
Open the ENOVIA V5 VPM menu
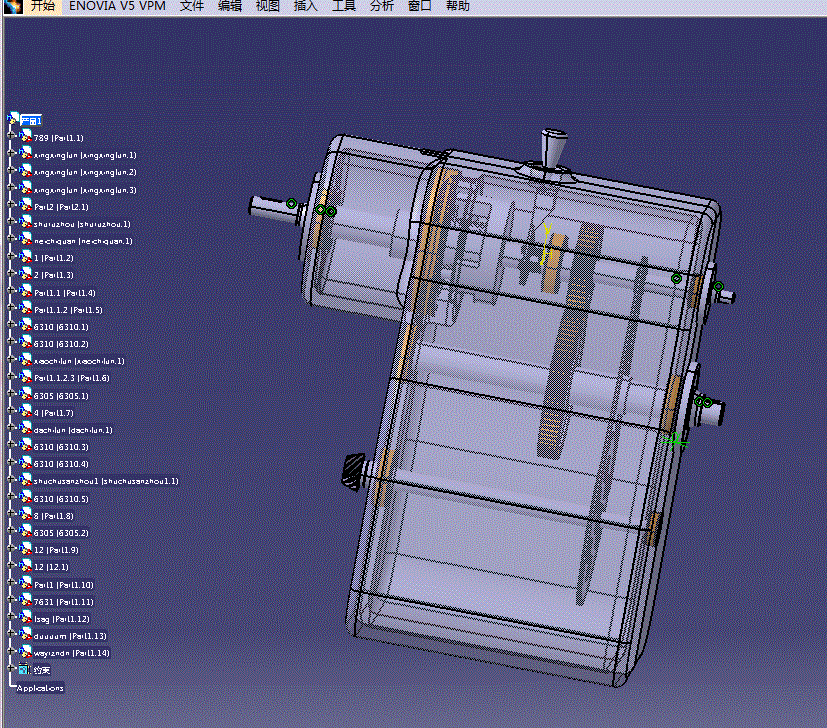coord(117,6)
